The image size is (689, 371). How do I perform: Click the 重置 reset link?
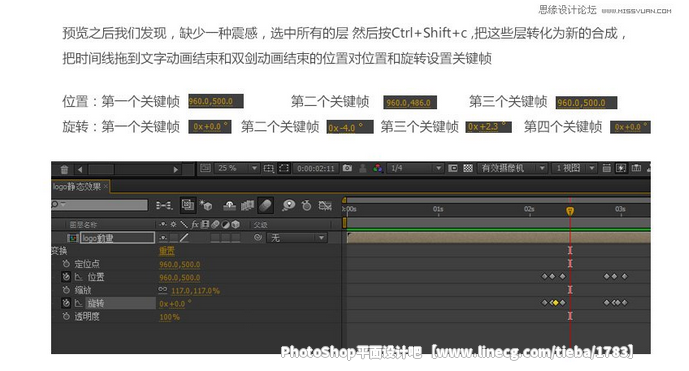[x=167, y=251]
